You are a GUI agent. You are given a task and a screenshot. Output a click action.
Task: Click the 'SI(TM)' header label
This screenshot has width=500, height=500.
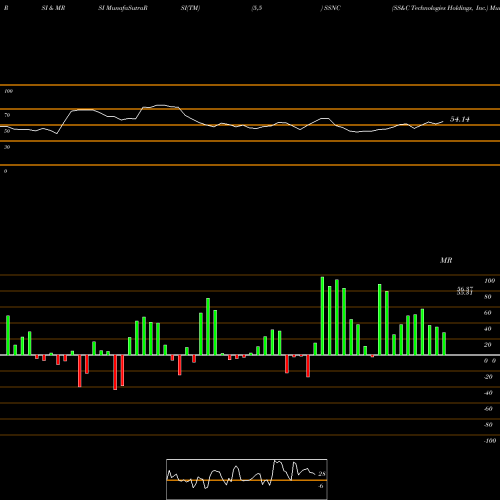(x=190, y=8)
